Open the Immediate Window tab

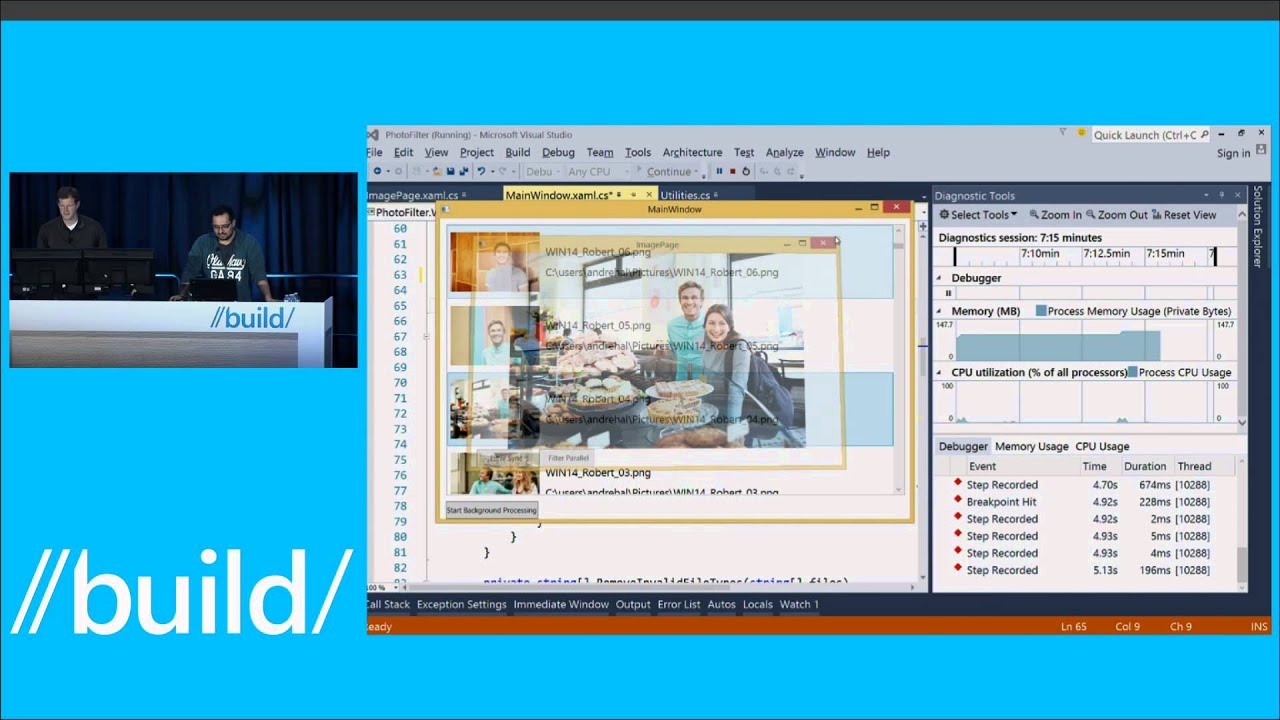561,604
